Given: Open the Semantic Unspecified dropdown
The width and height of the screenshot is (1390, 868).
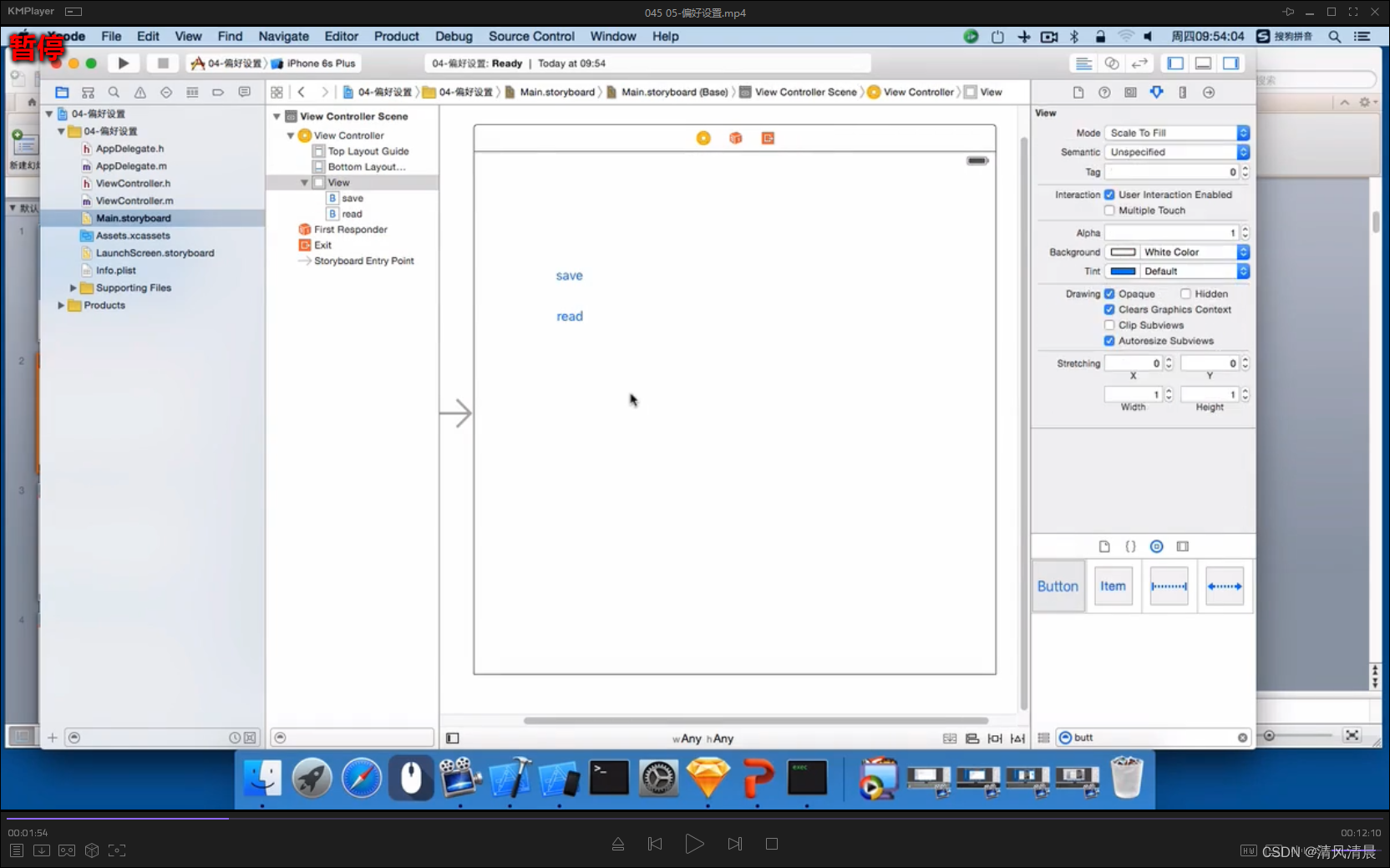Looking at the screenshot, I should tap(1177, 152).
